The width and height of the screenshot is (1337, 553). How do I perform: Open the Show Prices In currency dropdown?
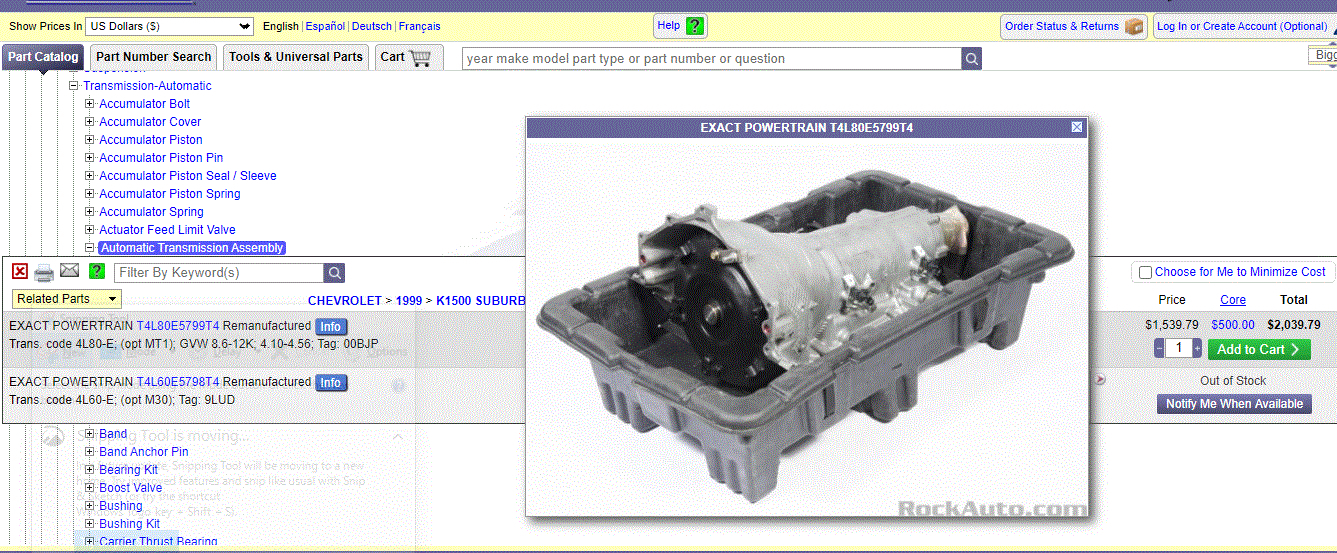click(x=169, y=26)
